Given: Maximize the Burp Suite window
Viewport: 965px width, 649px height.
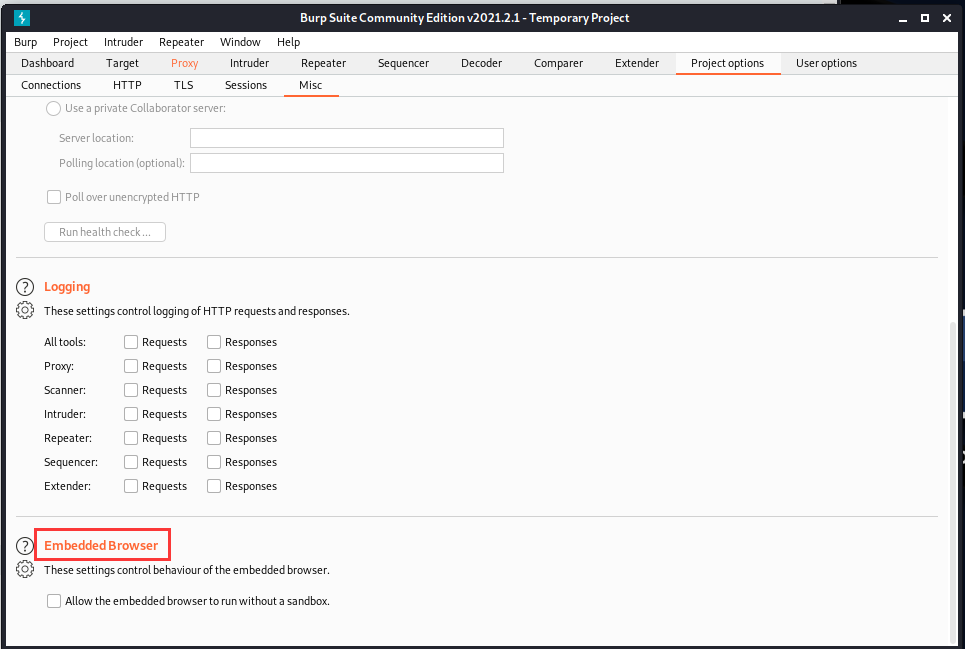Looking at the screenshot, I should point(924,18).
